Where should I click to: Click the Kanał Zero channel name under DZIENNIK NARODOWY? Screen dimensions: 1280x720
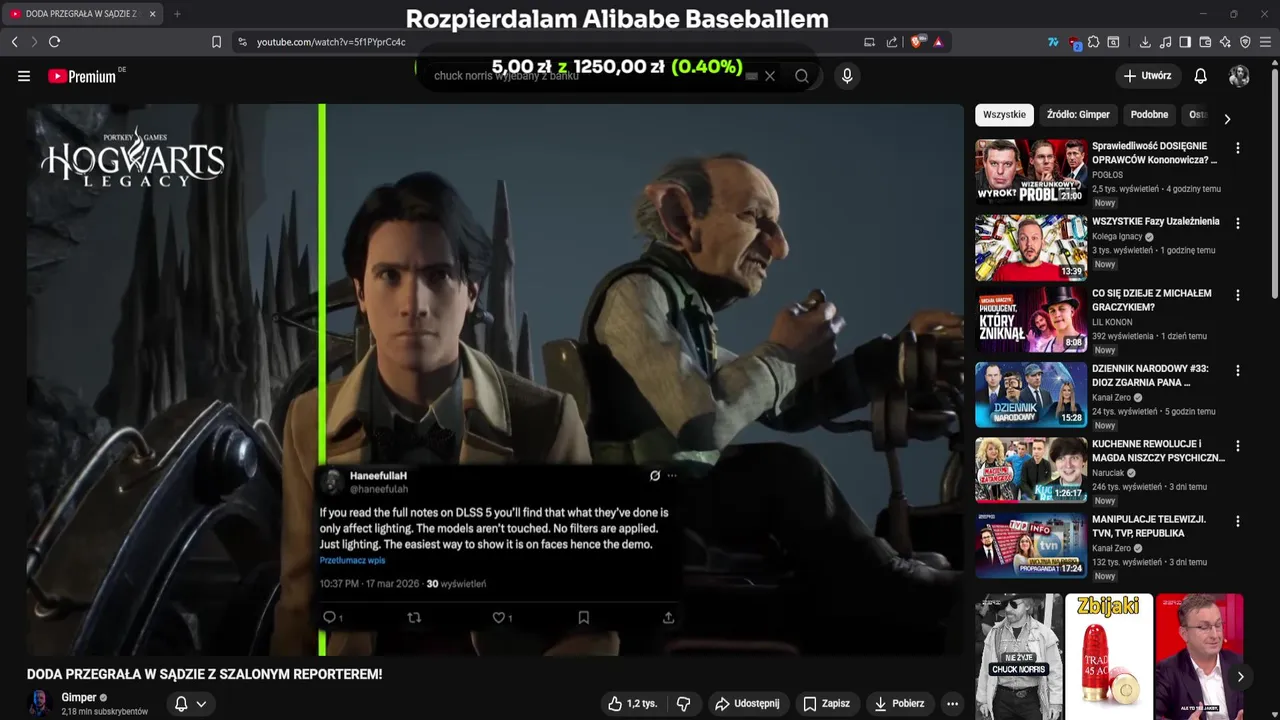(x=1112, y=398)
